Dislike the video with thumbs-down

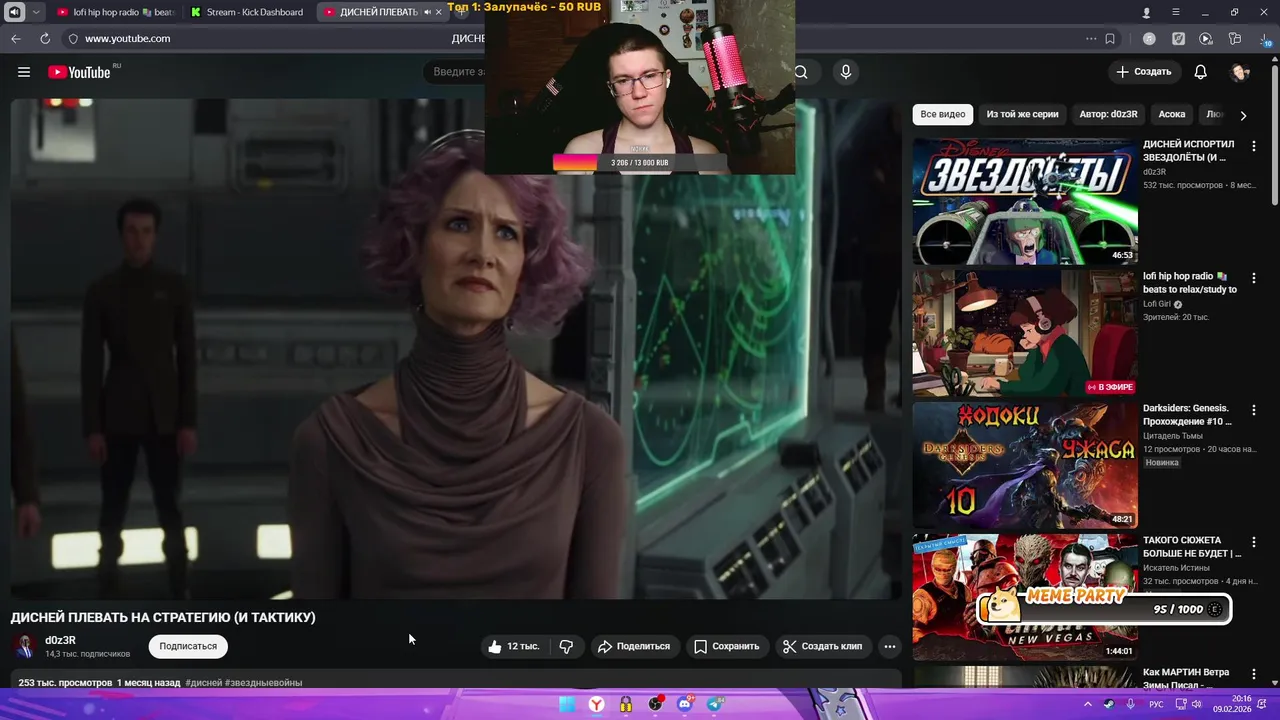(x=566, y=646)
